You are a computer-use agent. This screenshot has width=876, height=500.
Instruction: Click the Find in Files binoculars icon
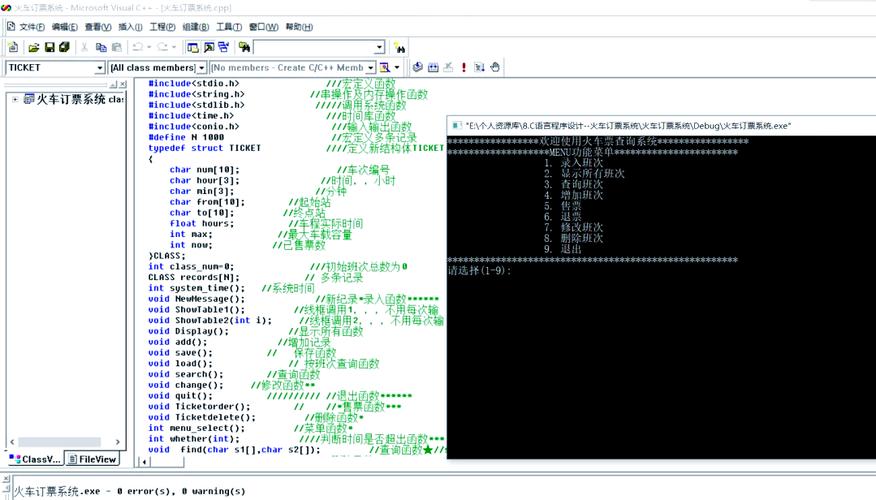pos(244,47)
